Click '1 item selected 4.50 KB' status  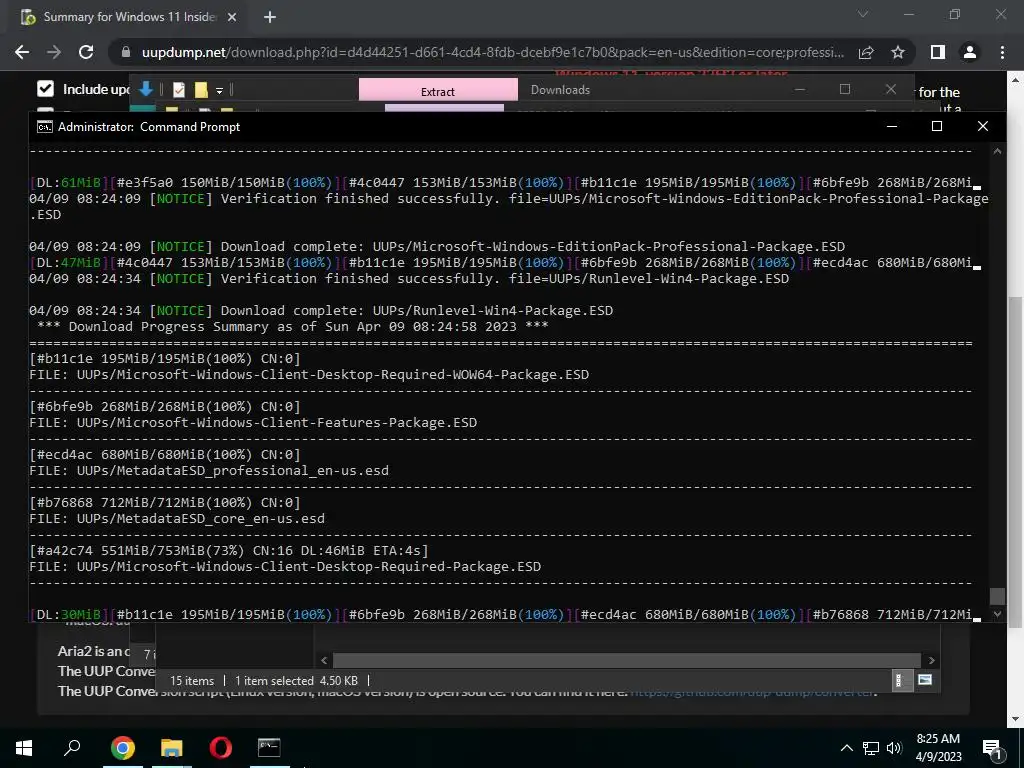pyautogui.click(x=296, y=680)
